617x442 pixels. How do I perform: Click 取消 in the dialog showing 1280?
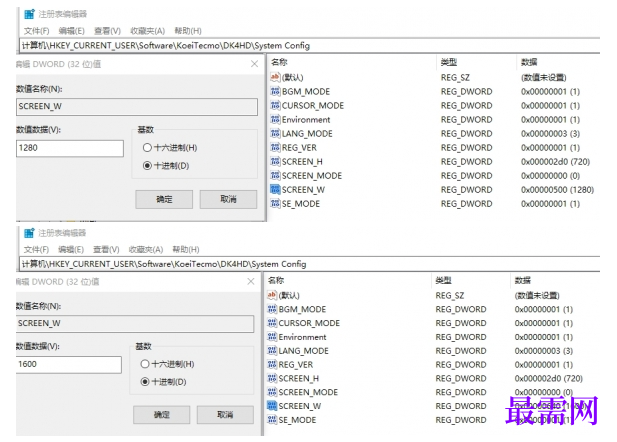click(228, 199)
